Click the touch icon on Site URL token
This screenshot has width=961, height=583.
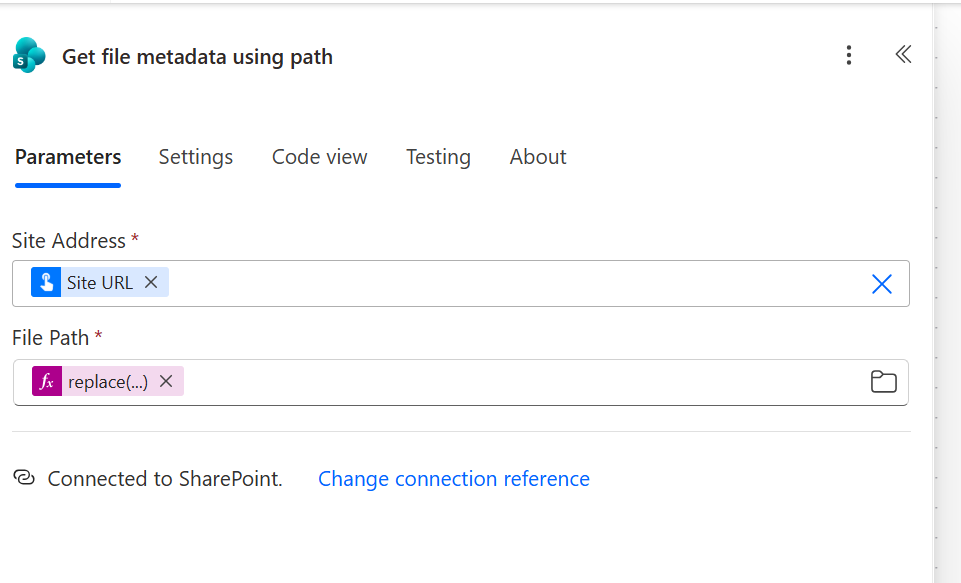pos(46,282)
